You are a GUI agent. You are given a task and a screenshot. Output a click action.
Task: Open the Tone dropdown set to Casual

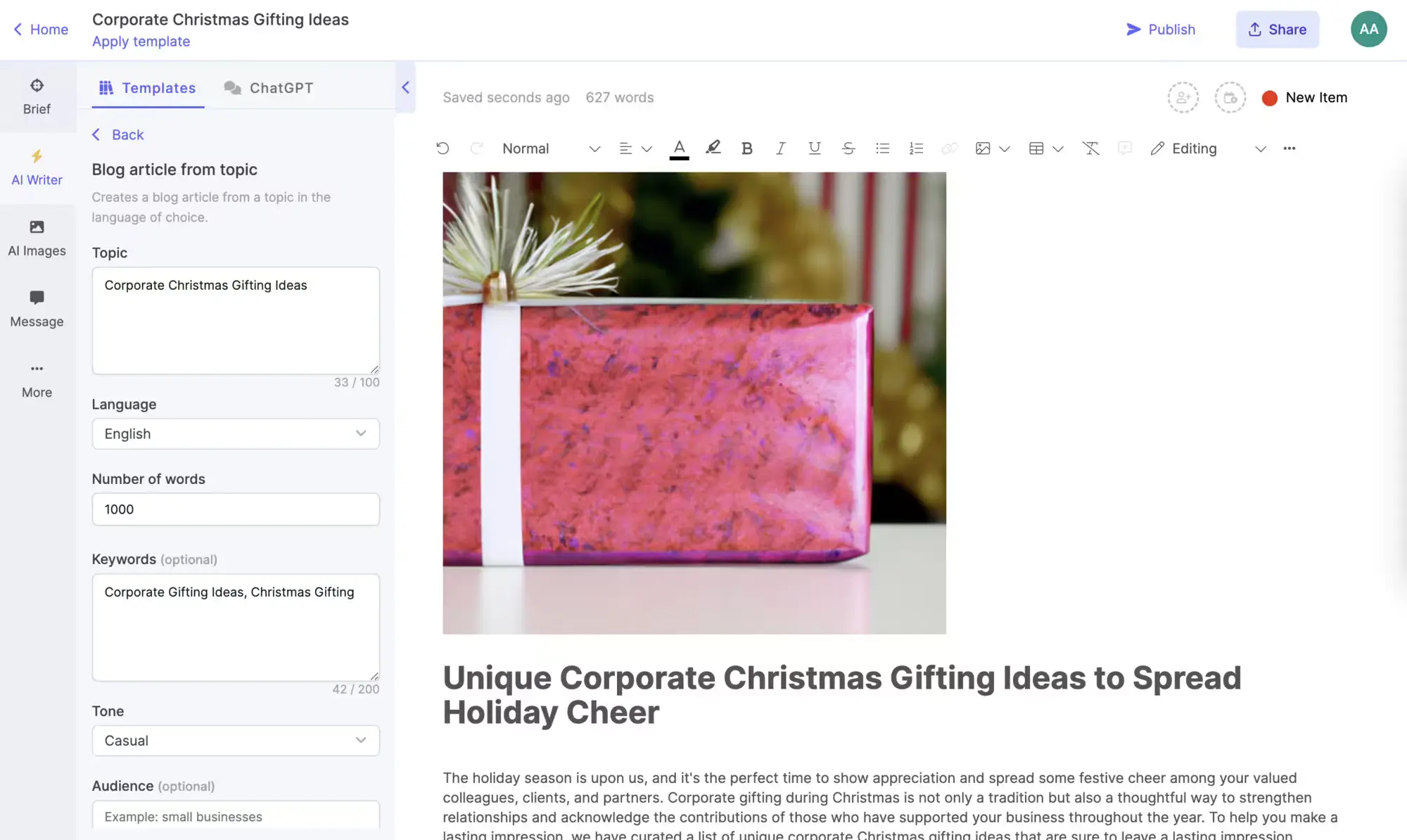235,740
